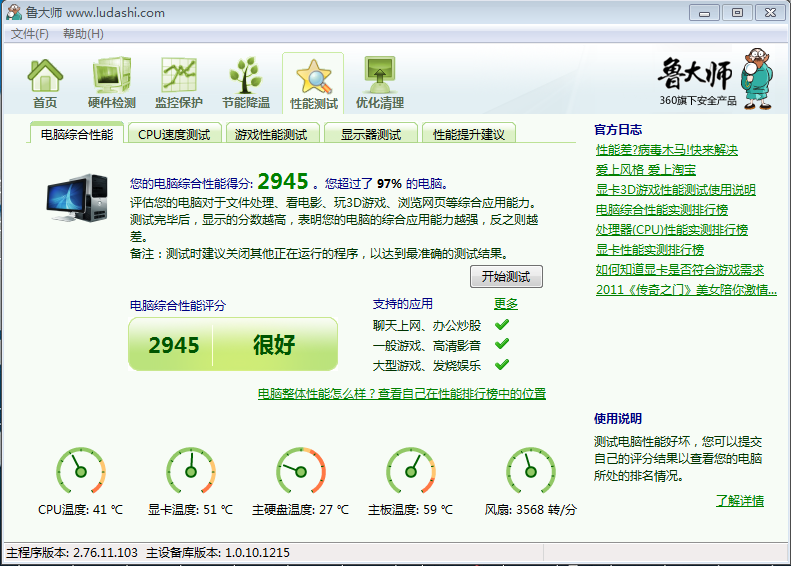Open 显卡性能实测排行榜 link
Screen dimensions: 791x566
click(650, 250)
